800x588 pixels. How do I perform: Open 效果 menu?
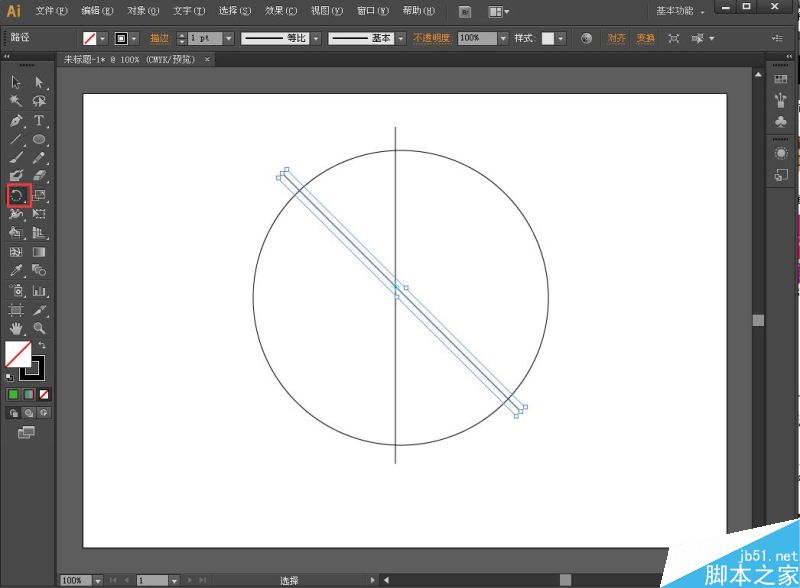(281, 10)
